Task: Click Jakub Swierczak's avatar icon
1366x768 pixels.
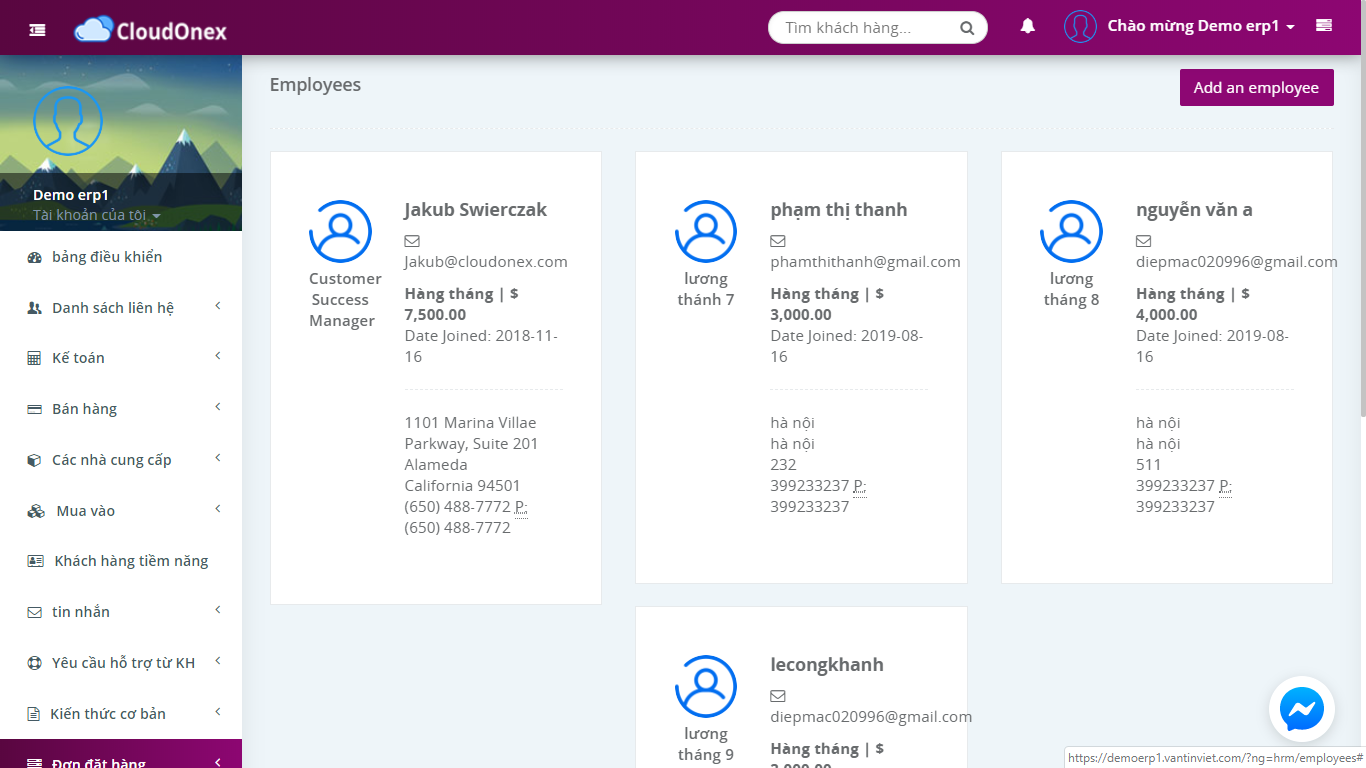Action: pos(340,231)
